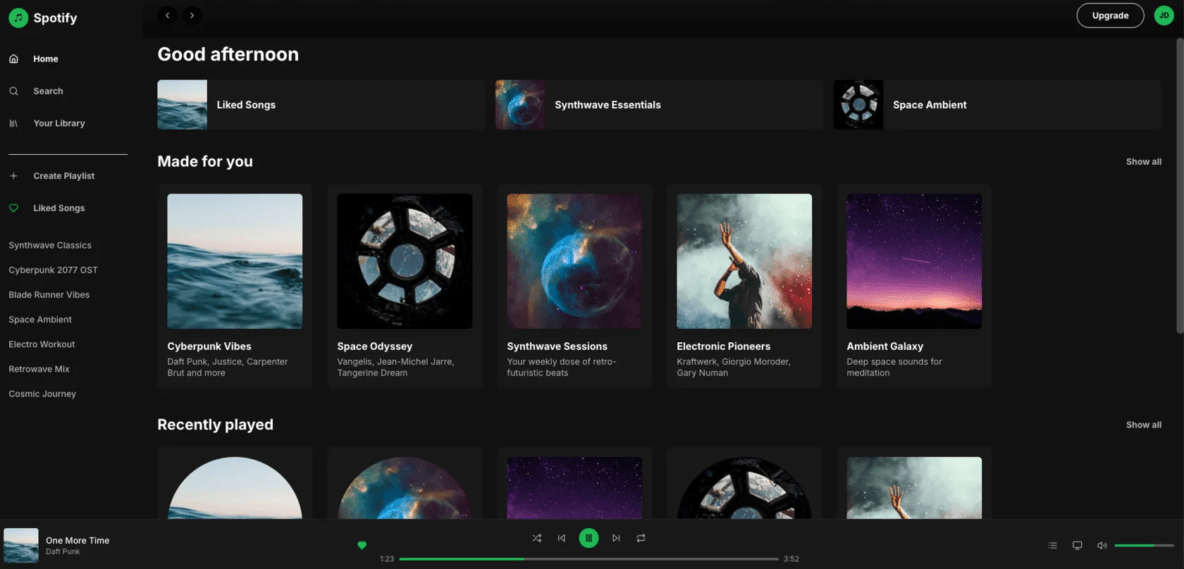1184x569 pixels.
Task: Click the Your Library shelf icon
Action: point(14,123)
